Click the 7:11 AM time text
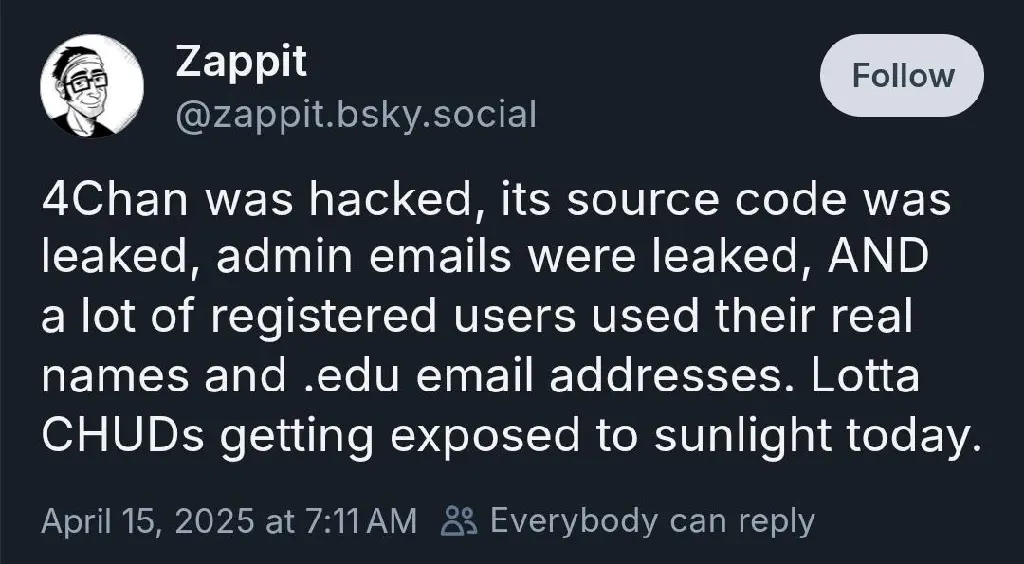Viewport: 1024px width, 564px height. (x=359, y=521)
